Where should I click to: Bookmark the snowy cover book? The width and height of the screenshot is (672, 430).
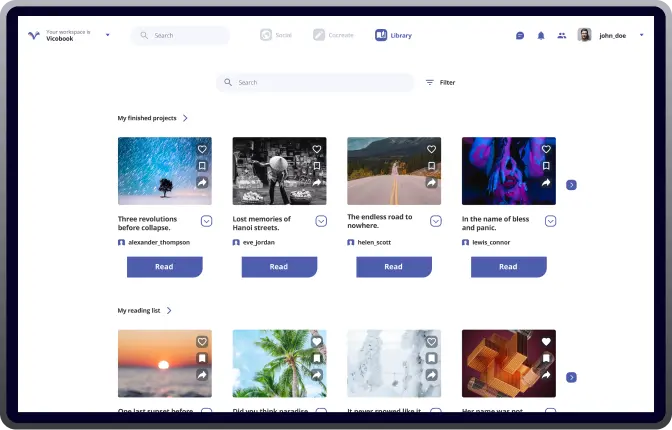[432, 358]
